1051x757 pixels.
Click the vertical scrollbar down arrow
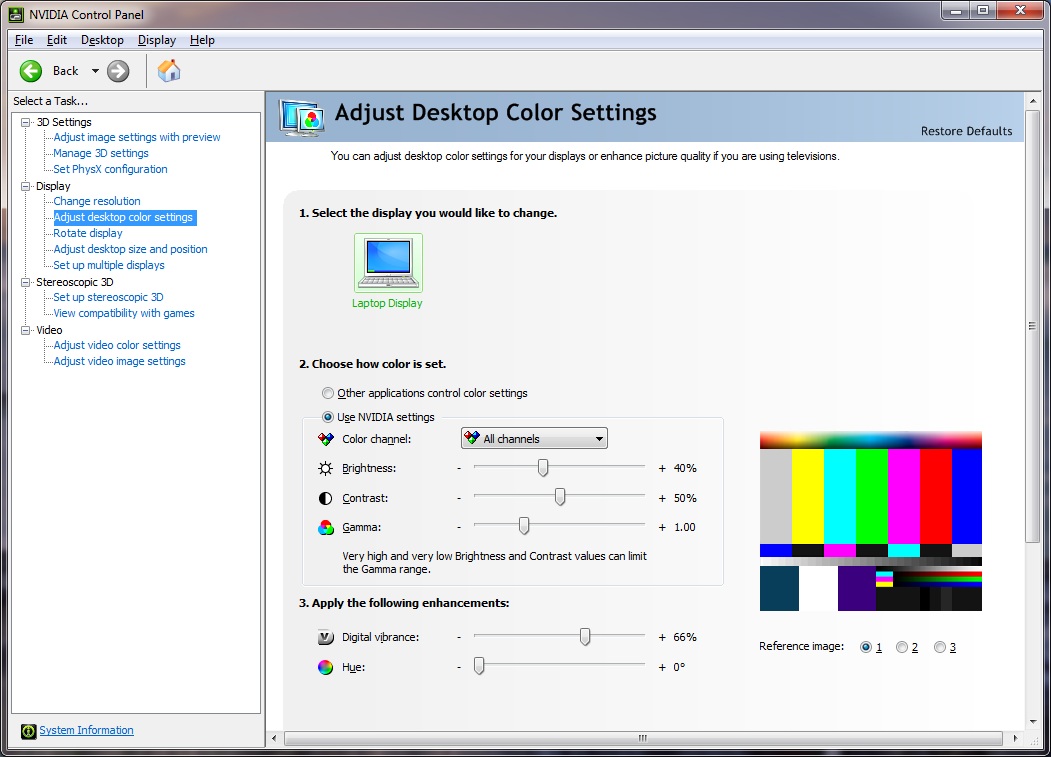pos(1033,722)
